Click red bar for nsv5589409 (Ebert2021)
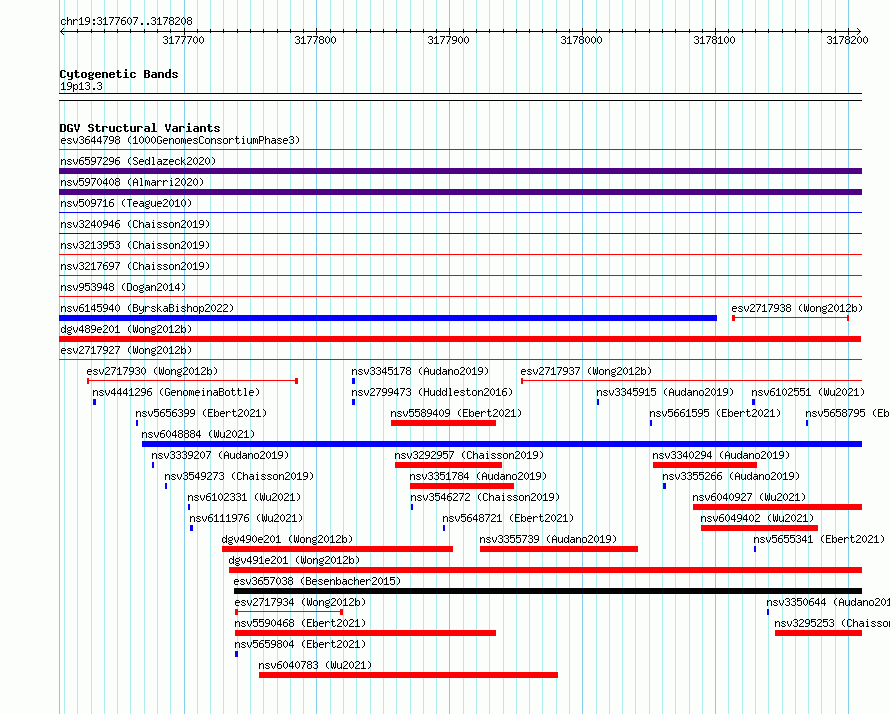Image resolution: width=890 pixels, height=714 pixels. pos(443,423)
